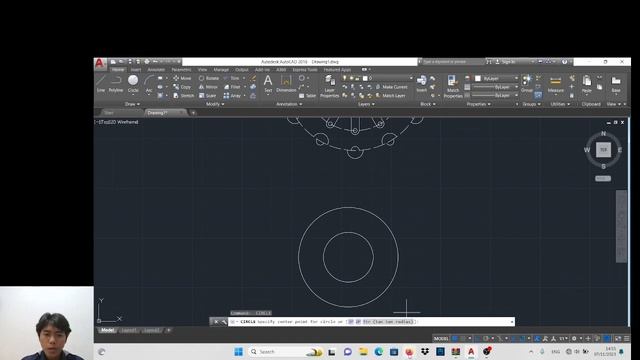Close the command line with X
This screenshot has height=360, width=640.
coord(216,322)
